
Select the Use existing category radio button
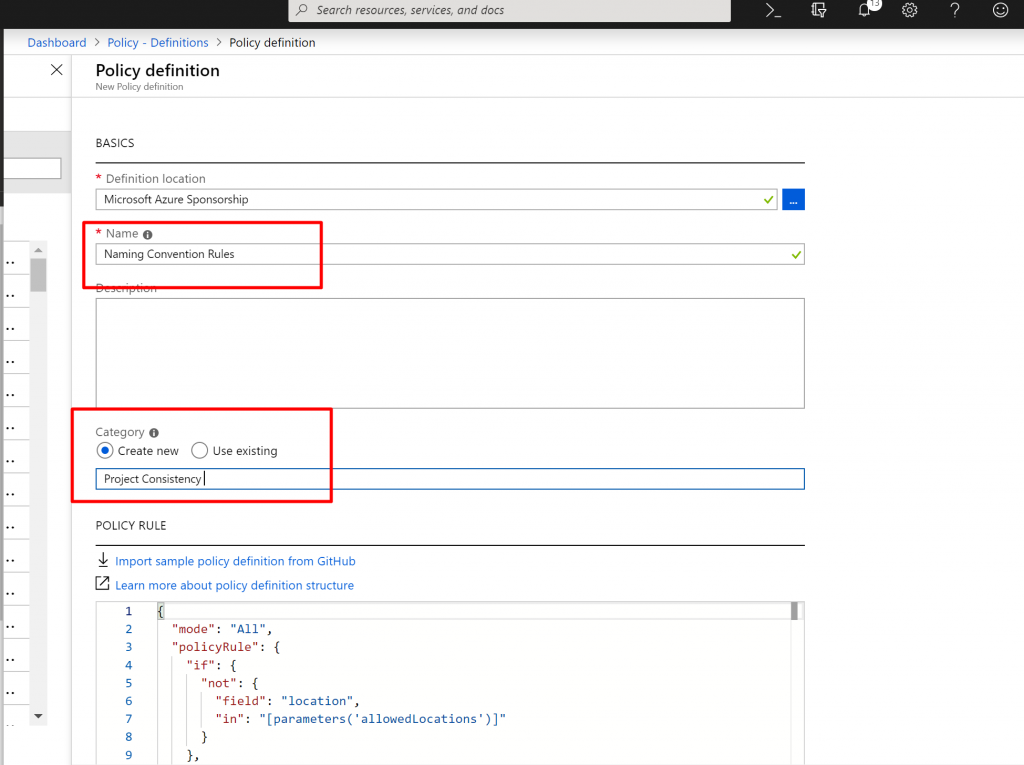200,451
